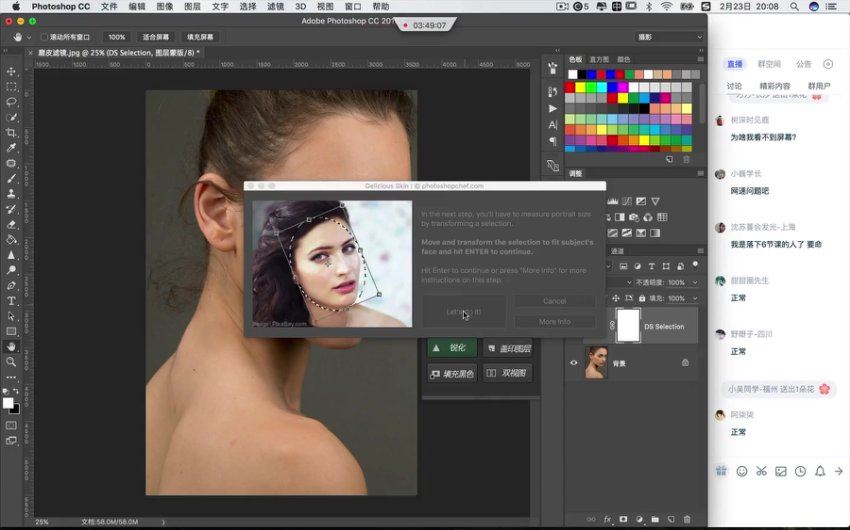Select the Move tool
Image resolution: width=850 pixels, height=530 pixels.
click(x=11, y=72)
